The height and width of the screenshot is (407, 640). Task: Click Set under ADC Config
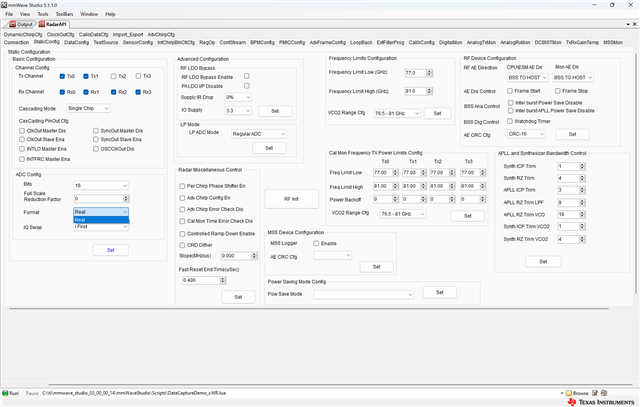click(111, 250)
